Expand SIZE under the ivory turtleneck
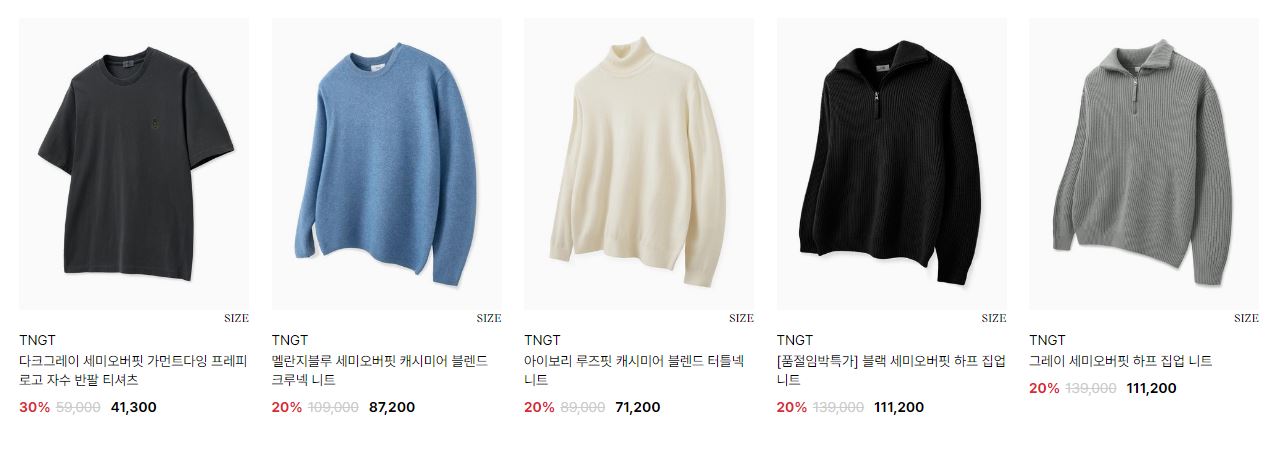The image size is (1268, 452). tap(741, 318)
